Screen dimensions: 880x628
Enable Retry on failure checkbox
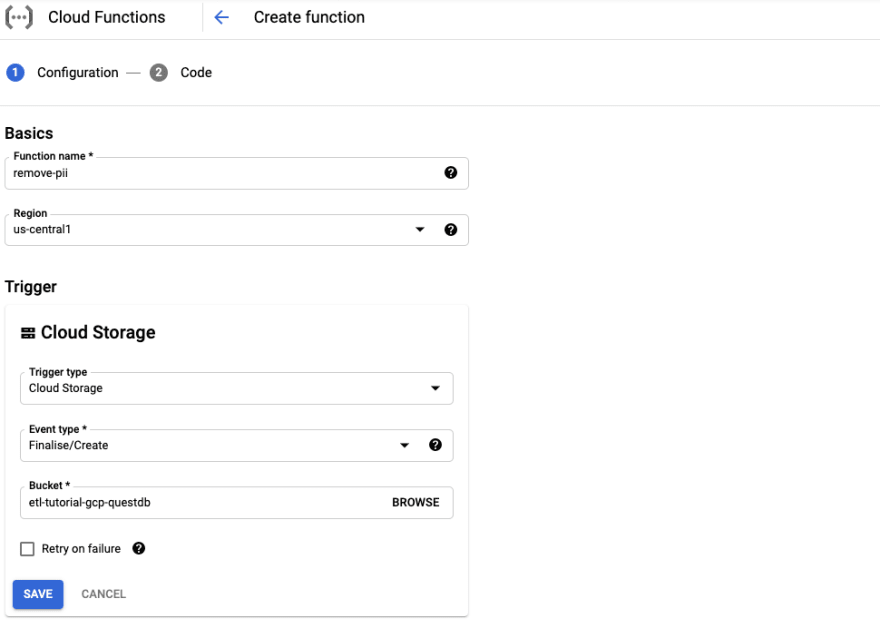(x=27, y=549)
